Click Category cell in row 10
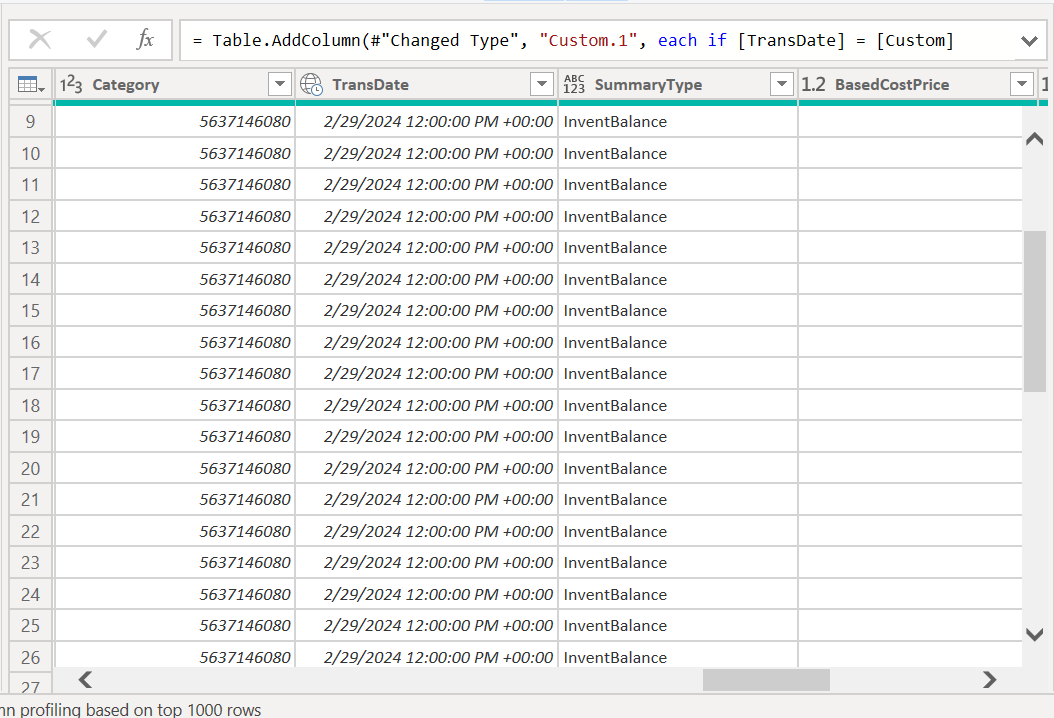The width and height of the screenshot is (1054, 718). (x=175, y=153)
